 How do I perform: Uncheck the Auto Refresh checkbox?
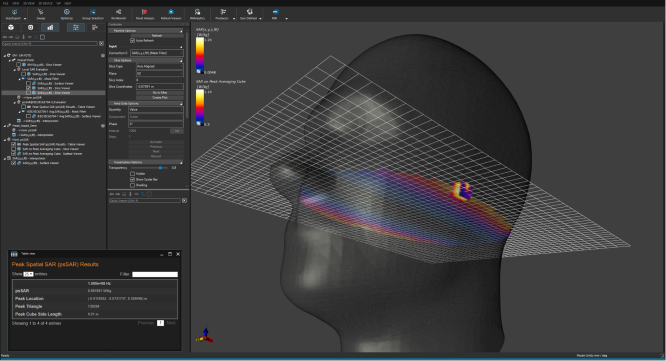point(133,40)
